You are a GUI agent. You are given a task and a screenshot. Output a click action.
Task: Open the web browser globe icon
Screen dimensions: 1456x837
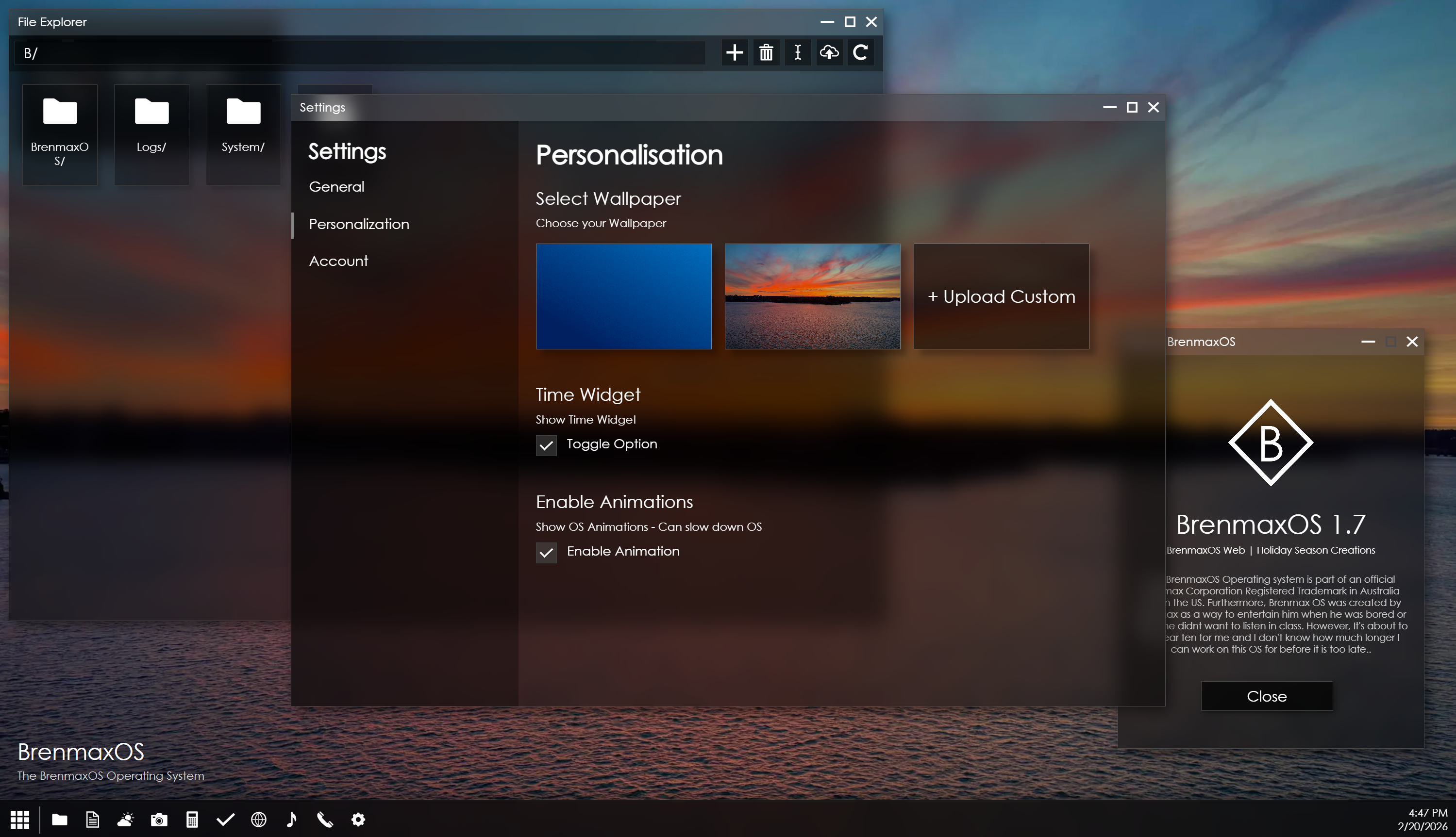(259, 819)
